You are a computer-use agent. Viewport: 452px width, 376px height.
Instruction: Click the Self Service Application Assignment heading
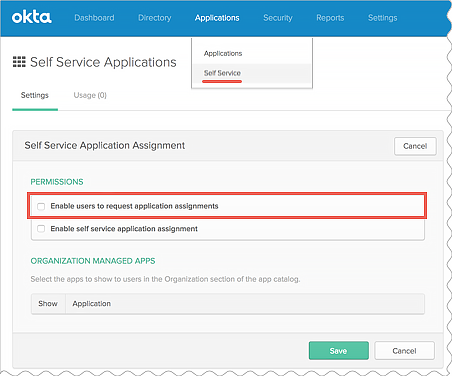tap(105, 146)
